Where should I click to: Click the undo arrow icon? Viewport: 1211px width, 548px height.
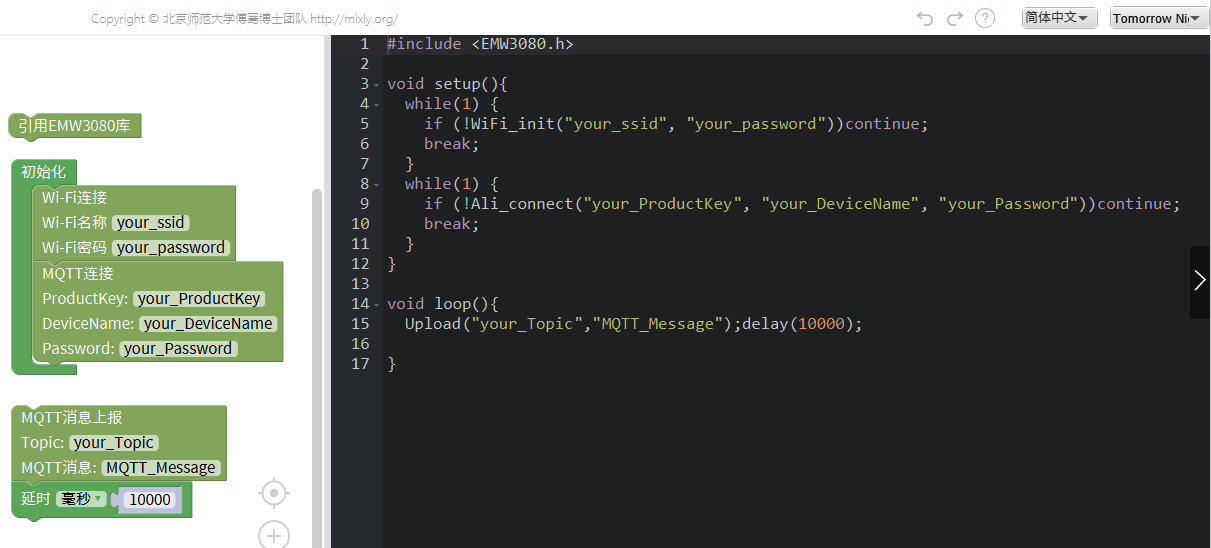[x=925, y=18]
